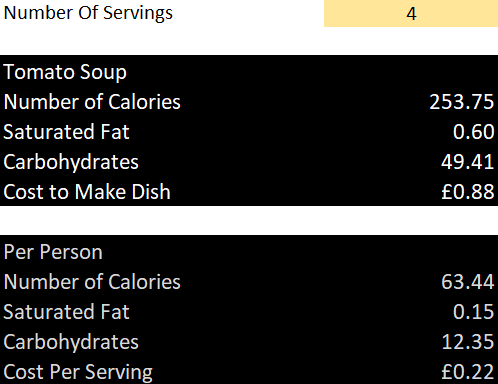Select the Per Person heading cell
This screenshot has height=384, width=498.
coord(53,252)
